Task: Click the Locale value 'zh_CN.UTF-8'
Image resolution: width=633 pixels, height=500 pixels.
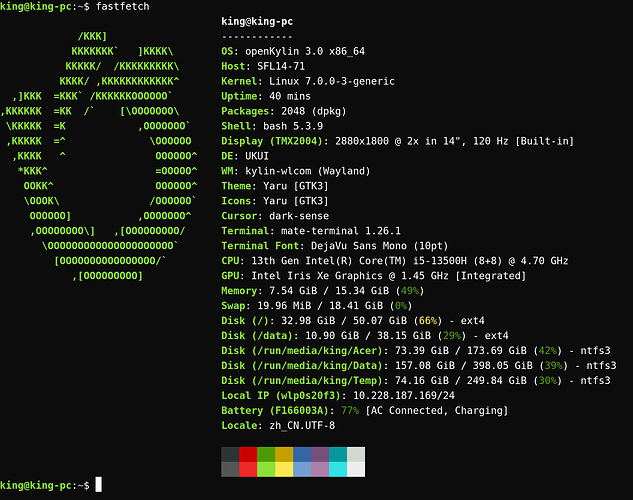Action: click(302, 425)
